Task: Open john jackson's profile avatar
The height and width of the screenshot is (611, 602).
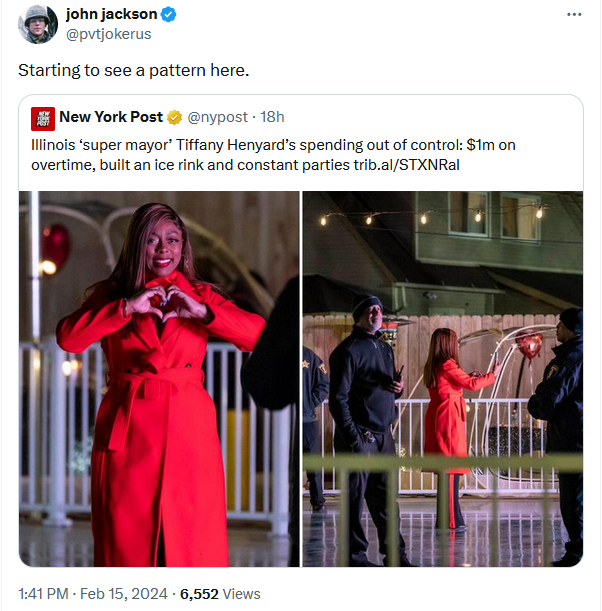Action: tap(38, 24)
